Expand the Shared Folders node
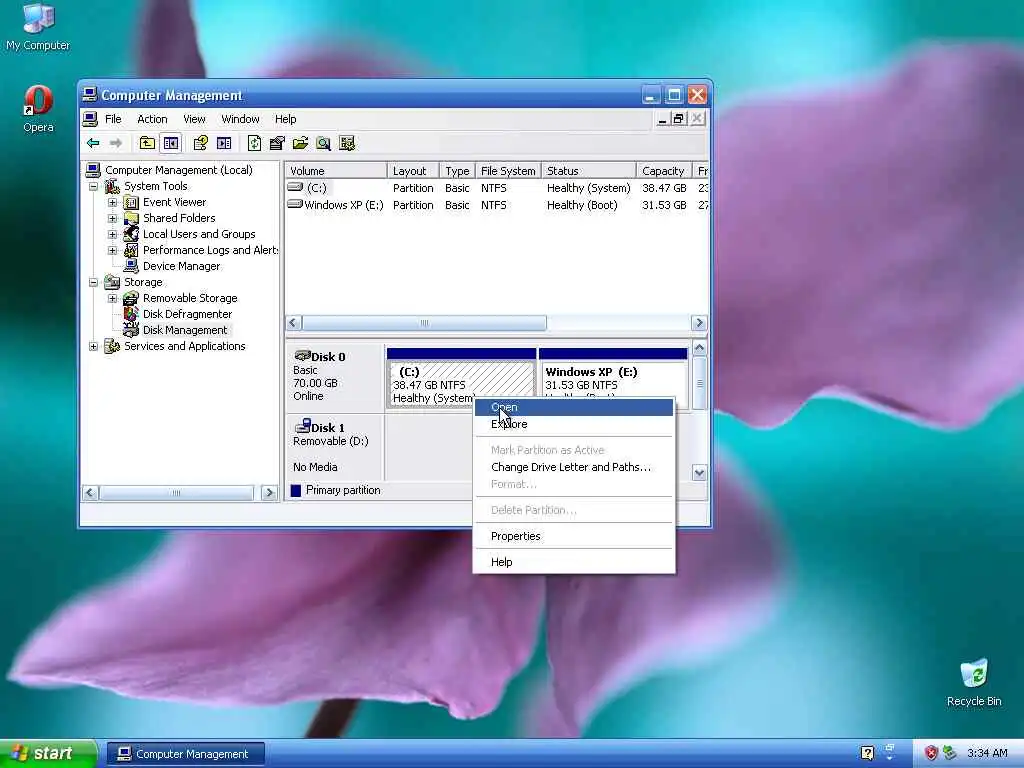This screenshot has width=1024, height=768. (112, 218)
